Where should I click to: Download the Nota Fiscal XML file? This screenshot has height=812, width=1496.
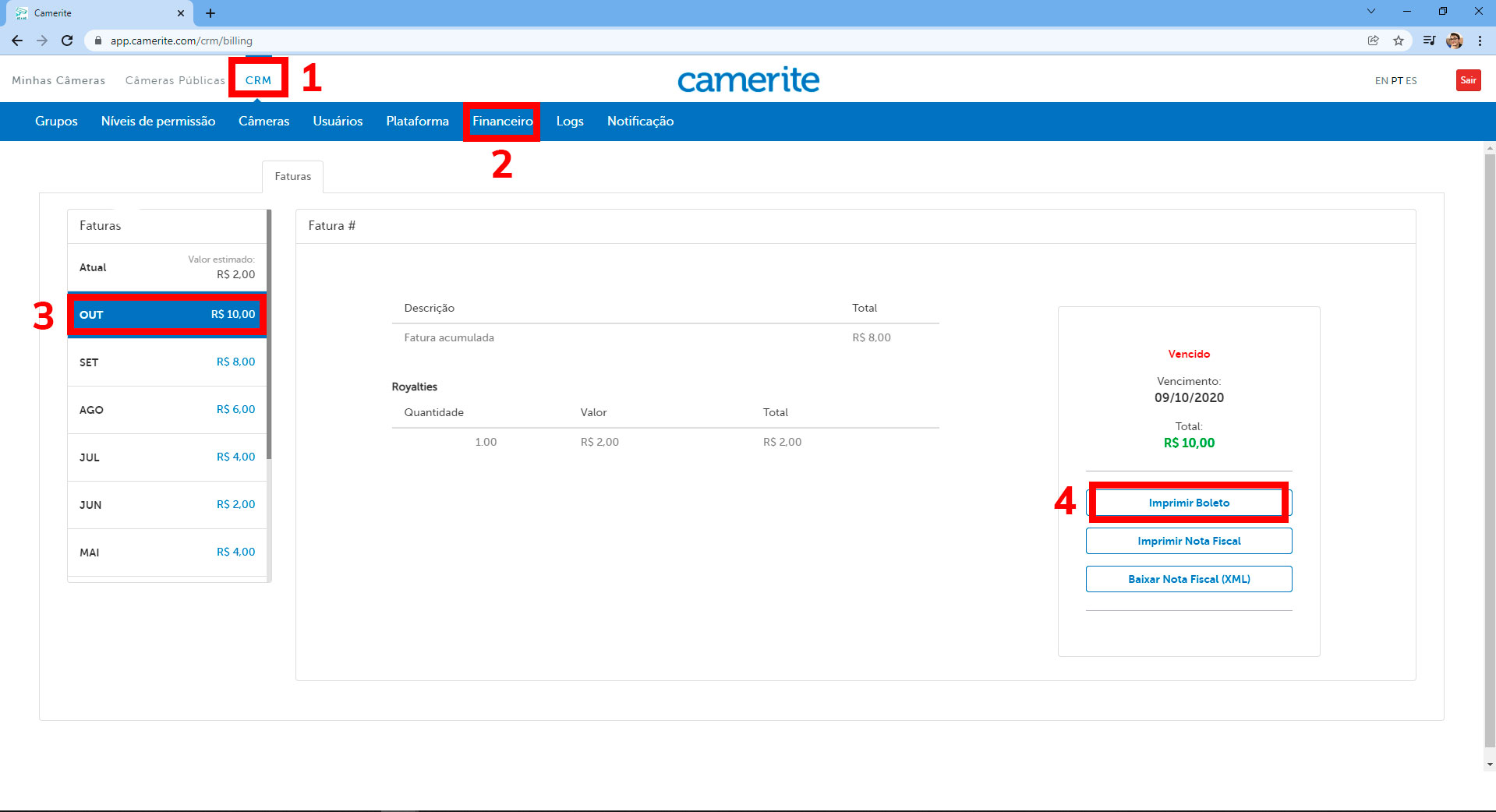[1188, 579]
